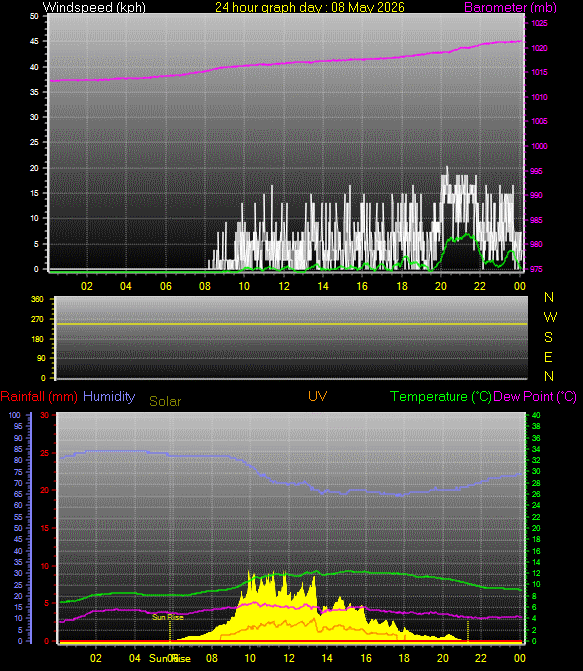
Task: Click the "20" hour label under the windspeed graph
Action: point(441,286)
